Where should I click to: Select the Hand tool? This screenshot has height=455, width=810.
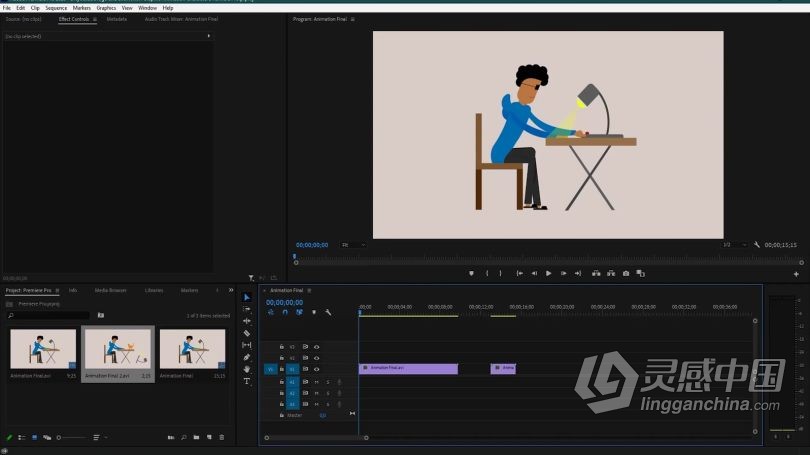click(247, 369)
